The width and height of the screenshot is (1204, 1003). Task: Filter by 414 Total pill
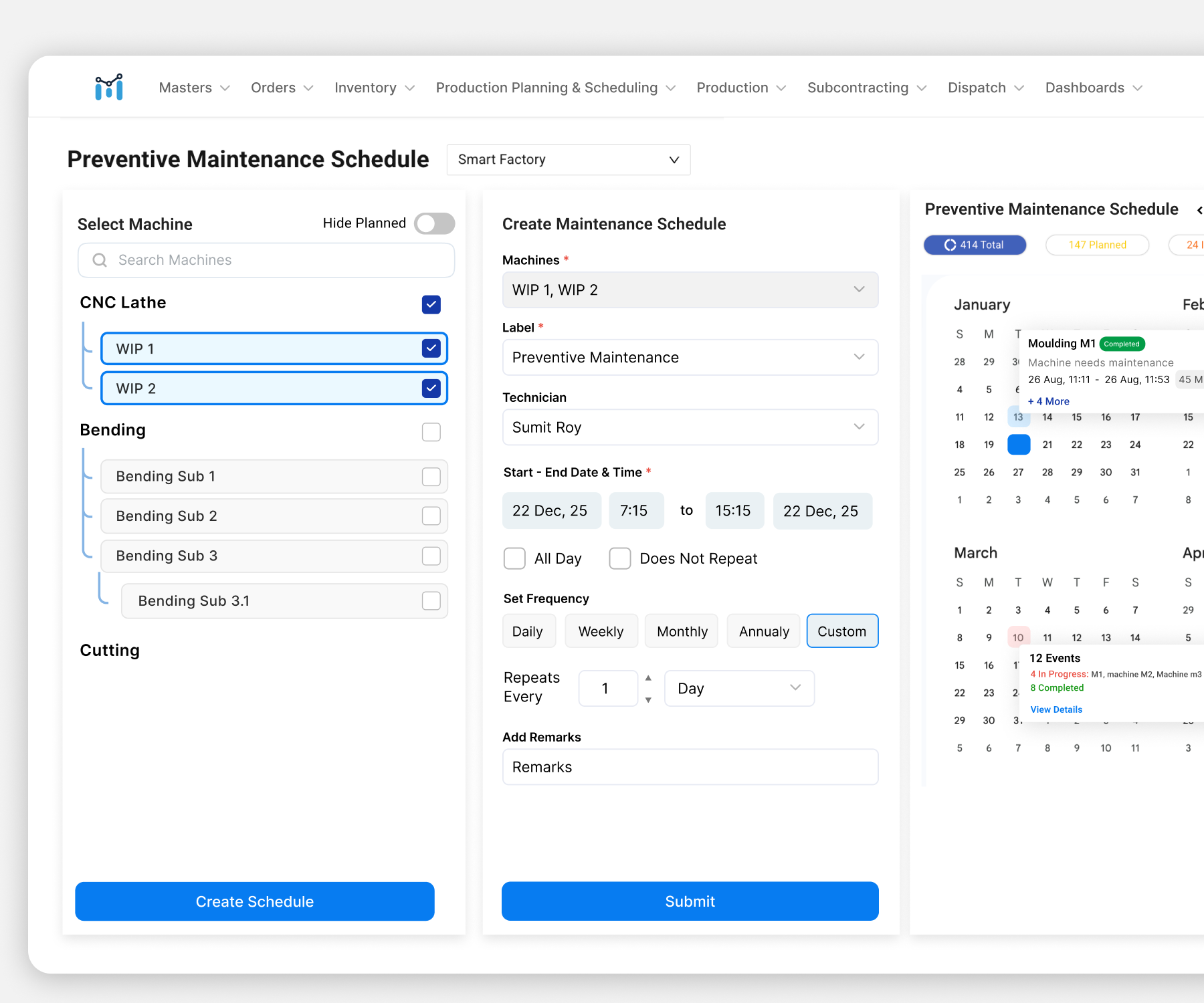975,245
